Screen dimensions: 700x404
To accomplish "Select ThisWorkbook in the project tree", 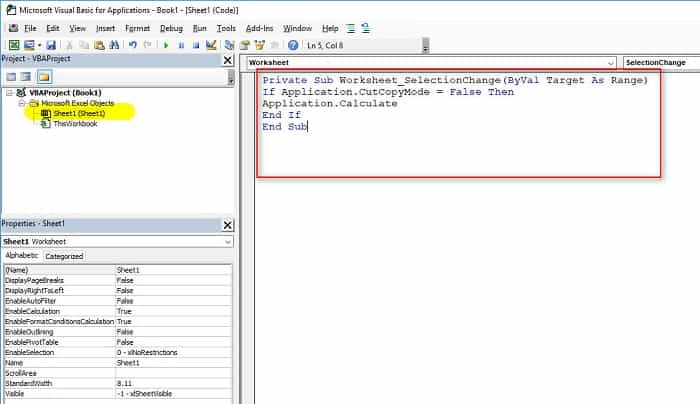I will click(75, 124).
